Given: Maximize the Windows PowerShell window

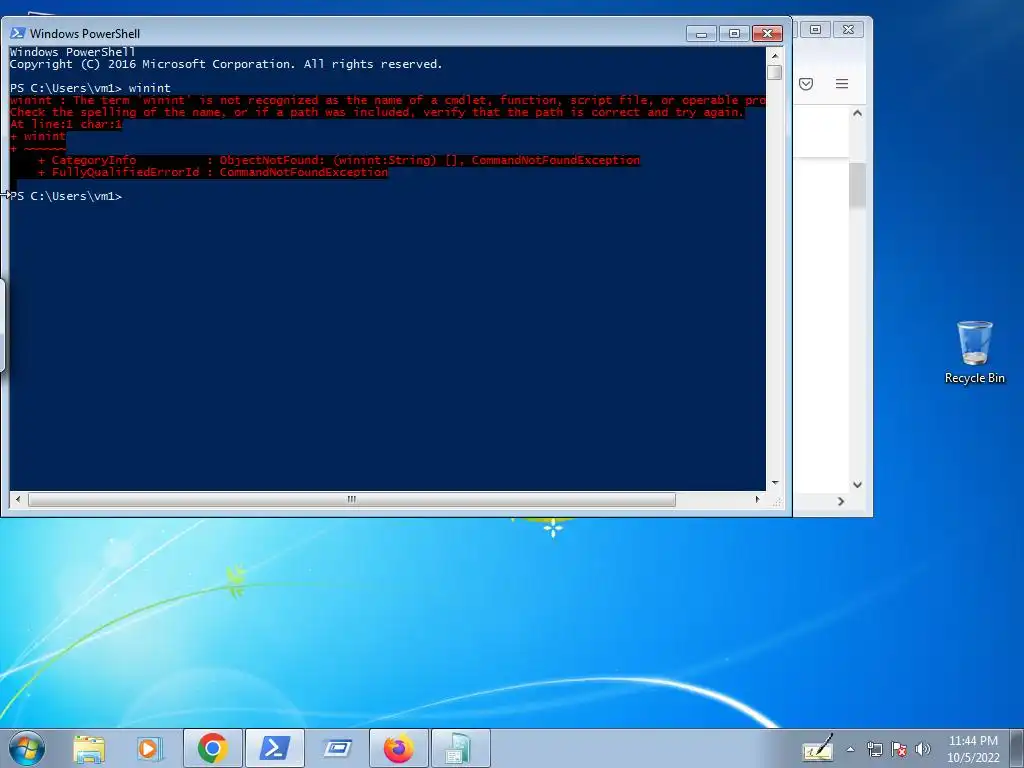Looking at the screenshot, I should tap(734, 33).
